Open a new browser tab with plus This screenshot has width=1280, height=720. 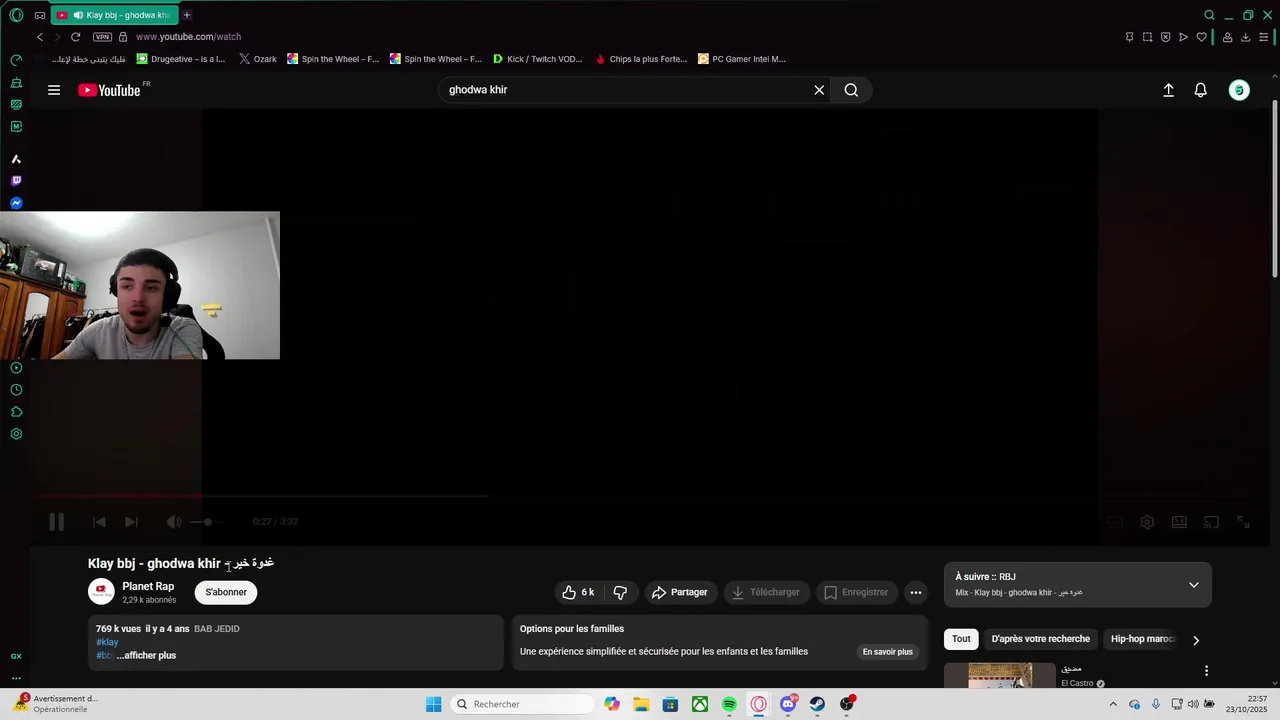click(187, 15)
